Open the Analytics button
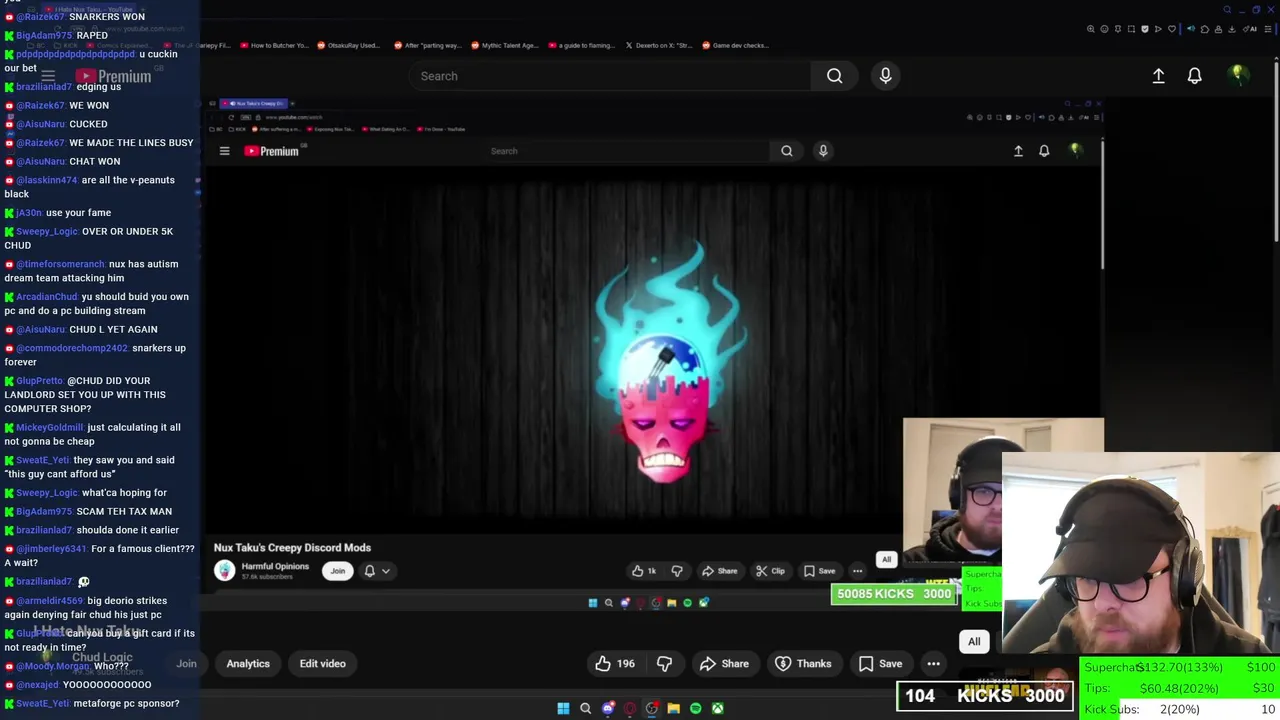This screenshot has height=720, width=1280. tap(248, 664)
